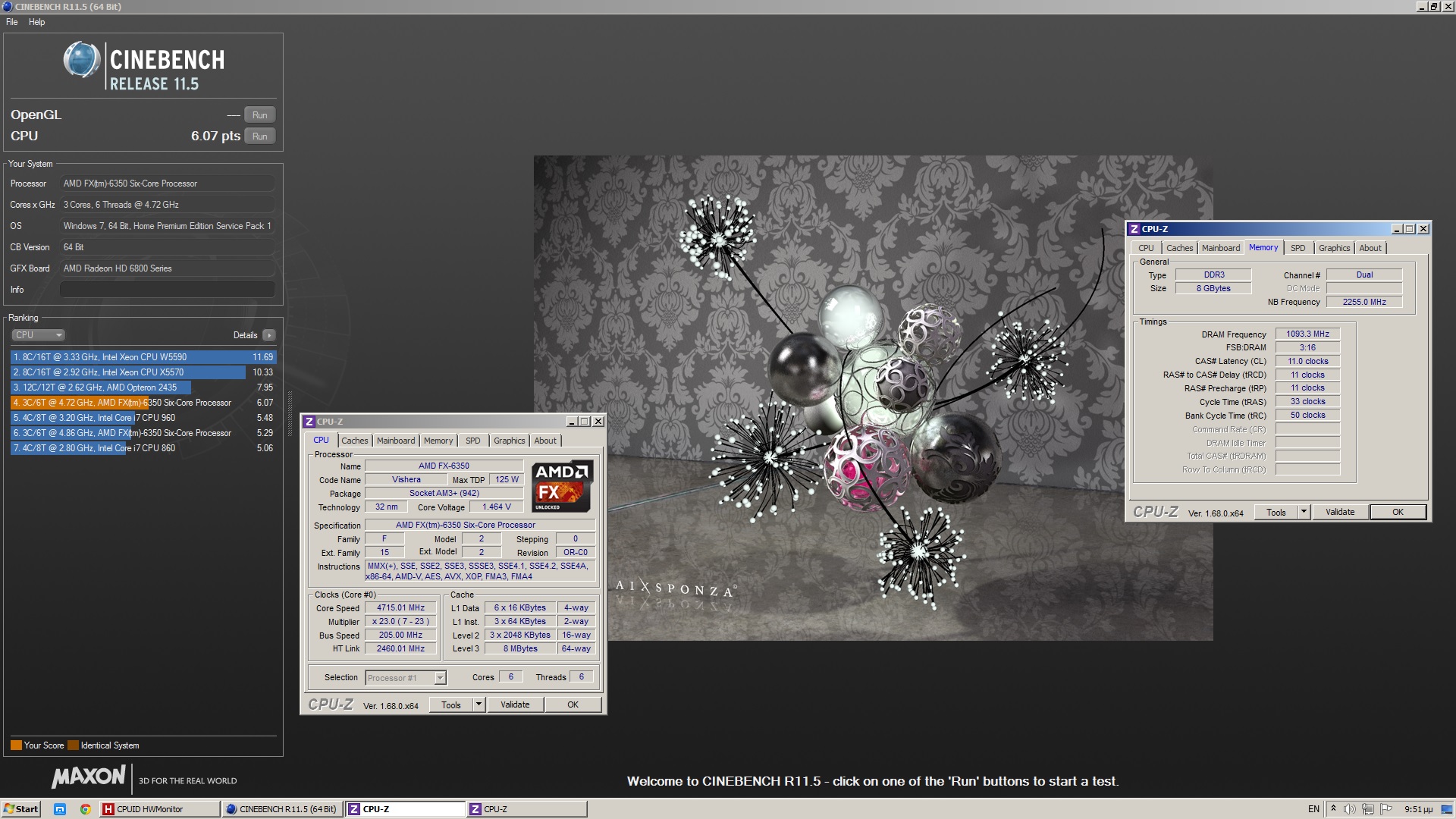Open the volume control in system tray
Screen dimensions: 1456x819
tap(1351, 809)
